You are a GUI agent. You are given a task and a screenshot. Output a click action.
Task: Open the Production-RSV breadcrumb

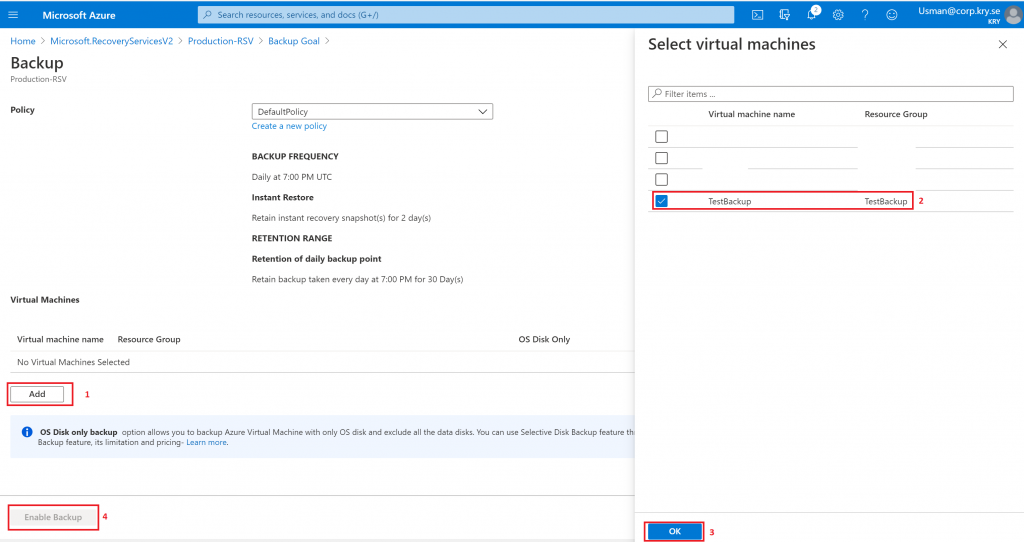click(221, 40)
